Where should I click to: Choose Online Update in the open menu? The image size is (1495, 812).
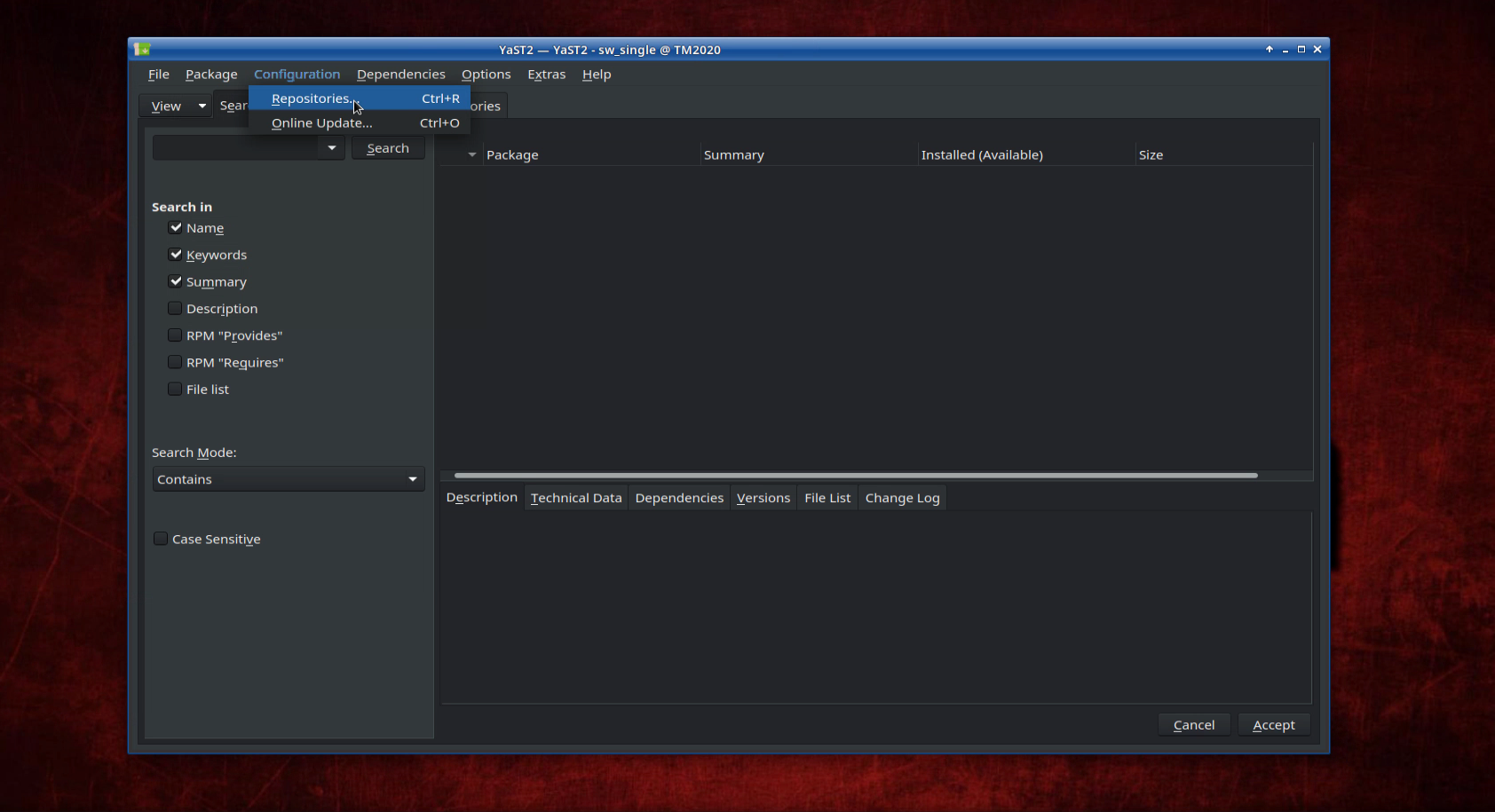tap(321, 122)
